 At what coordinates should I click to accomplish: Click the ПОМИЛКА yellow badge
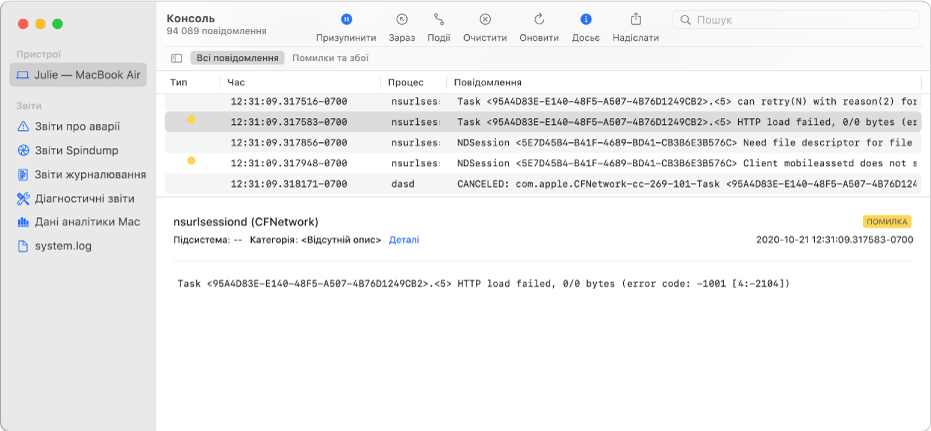tap(887, 222)
